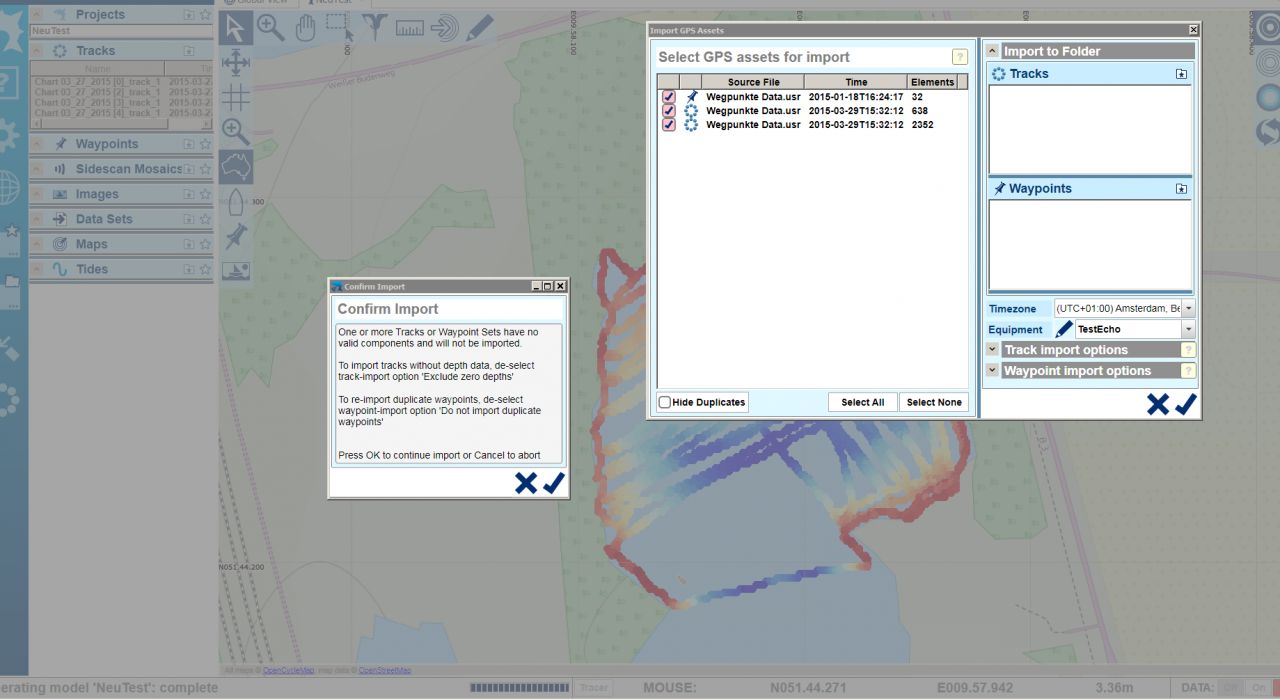
Task: Open the Timezone dropdown
Action: point(1188,309)
